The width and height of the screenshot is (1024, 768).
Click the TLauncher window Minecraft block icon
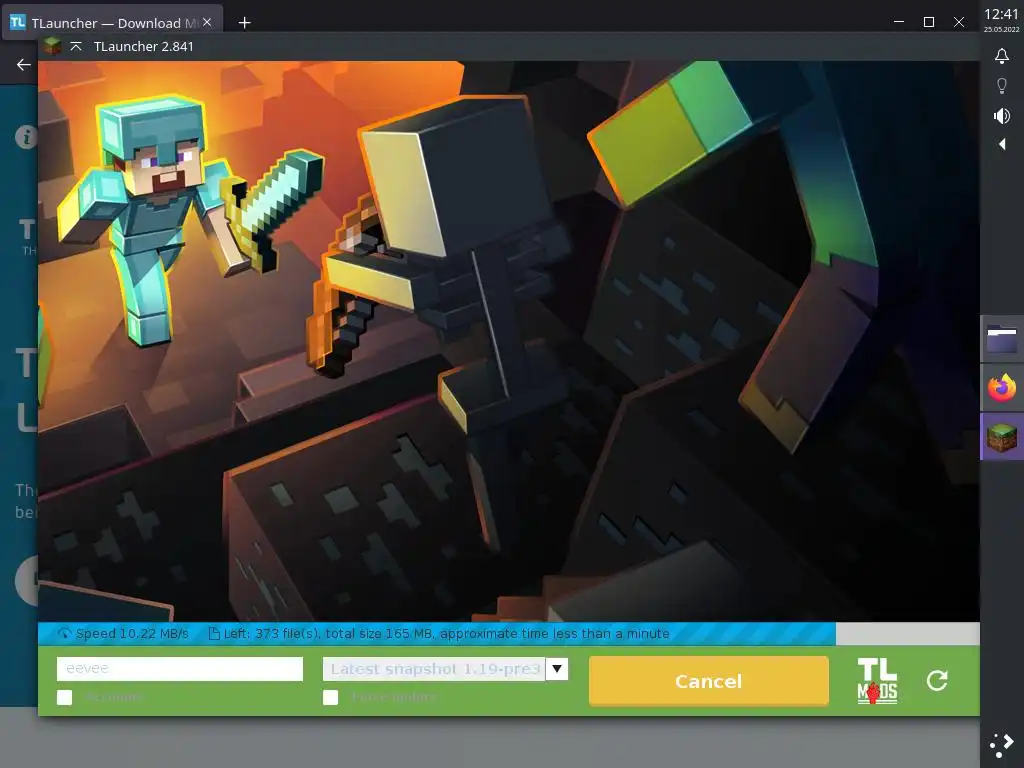pos(52,46)
